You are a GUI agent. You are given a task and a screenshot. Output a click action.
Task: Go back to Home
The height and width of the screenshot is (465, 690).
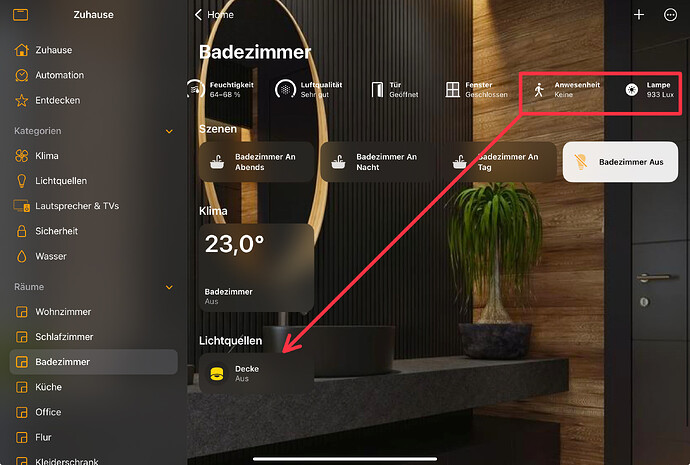click(214, 15)
